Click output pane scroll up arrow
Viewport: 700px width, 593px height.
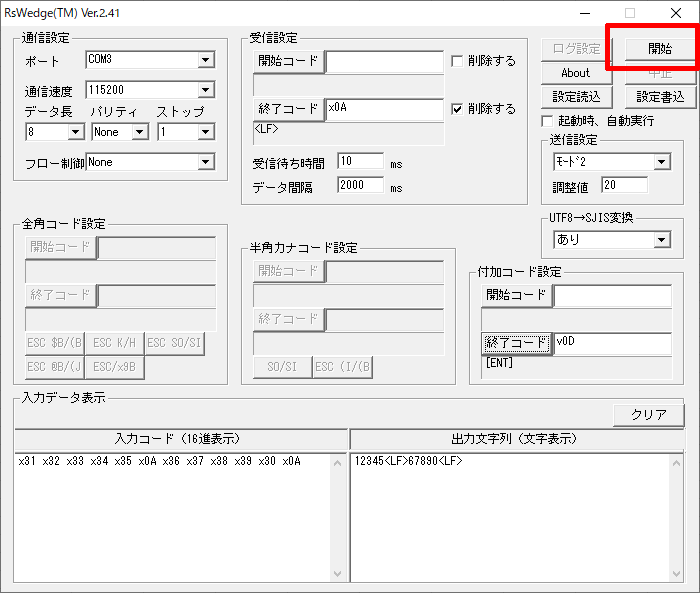coord(676,464)
